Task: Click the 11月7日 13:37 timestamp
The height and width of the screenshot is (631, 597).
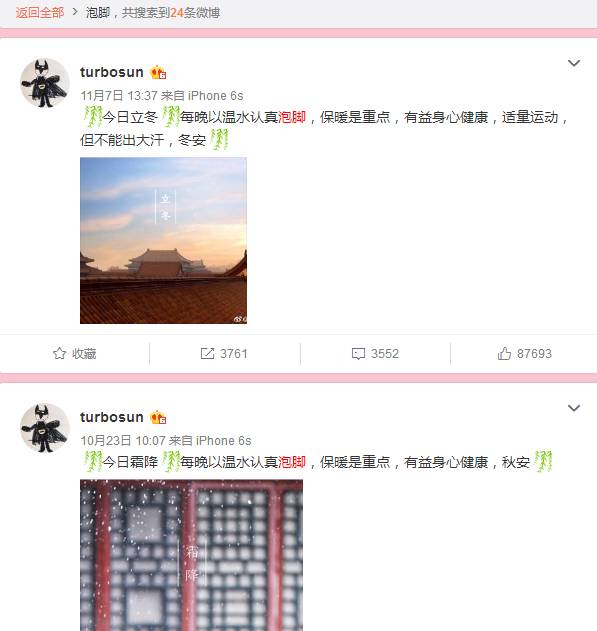Action: 119,96
